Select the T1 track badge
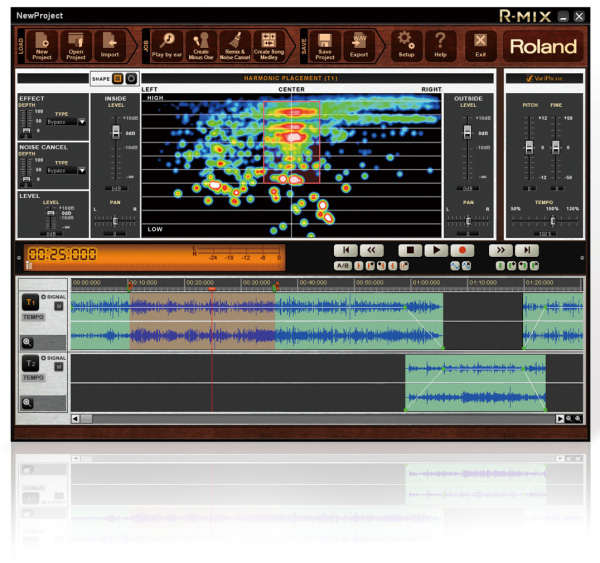 coord(31,302)
